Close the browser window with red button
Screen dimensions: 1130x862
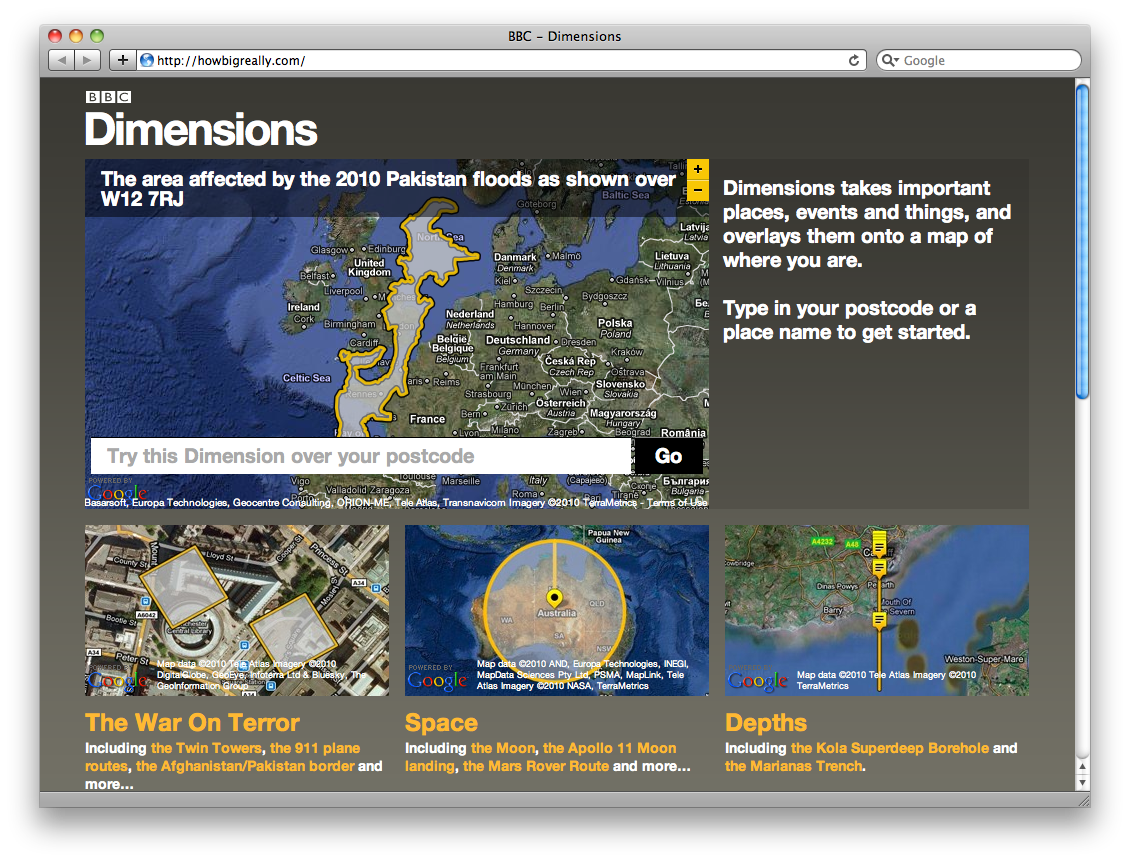[55, 35]
